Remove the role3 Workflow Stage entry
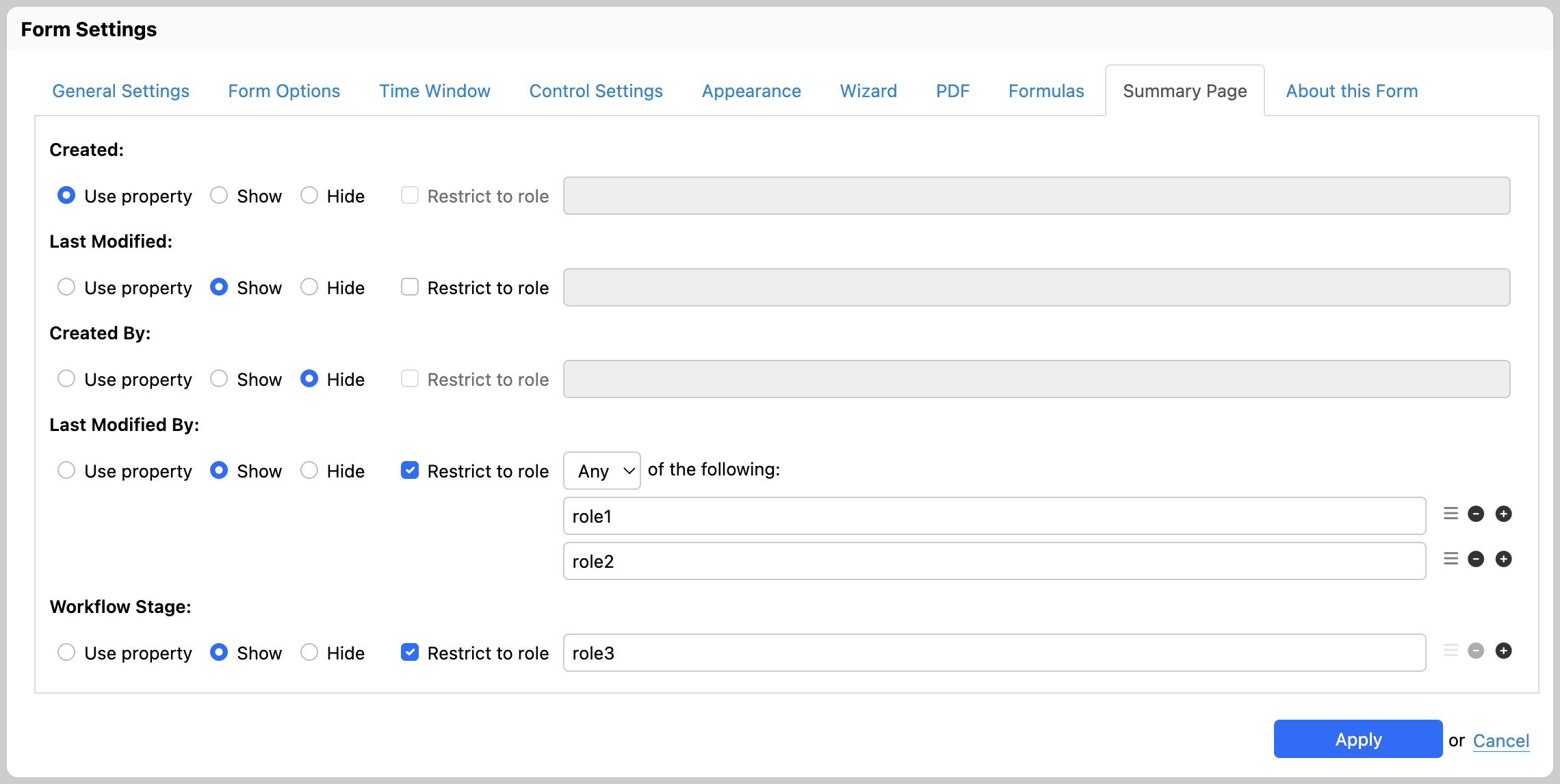Viewport: 1560px width, 784px height. click(x=1476, y=651)
